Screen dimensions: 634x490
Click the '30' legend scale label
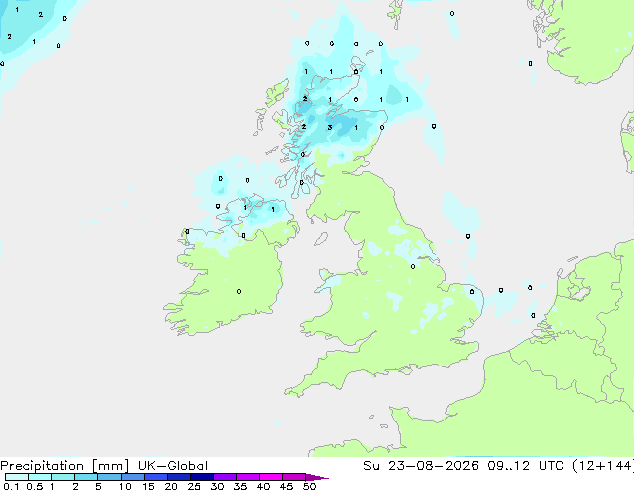[217, 486]
